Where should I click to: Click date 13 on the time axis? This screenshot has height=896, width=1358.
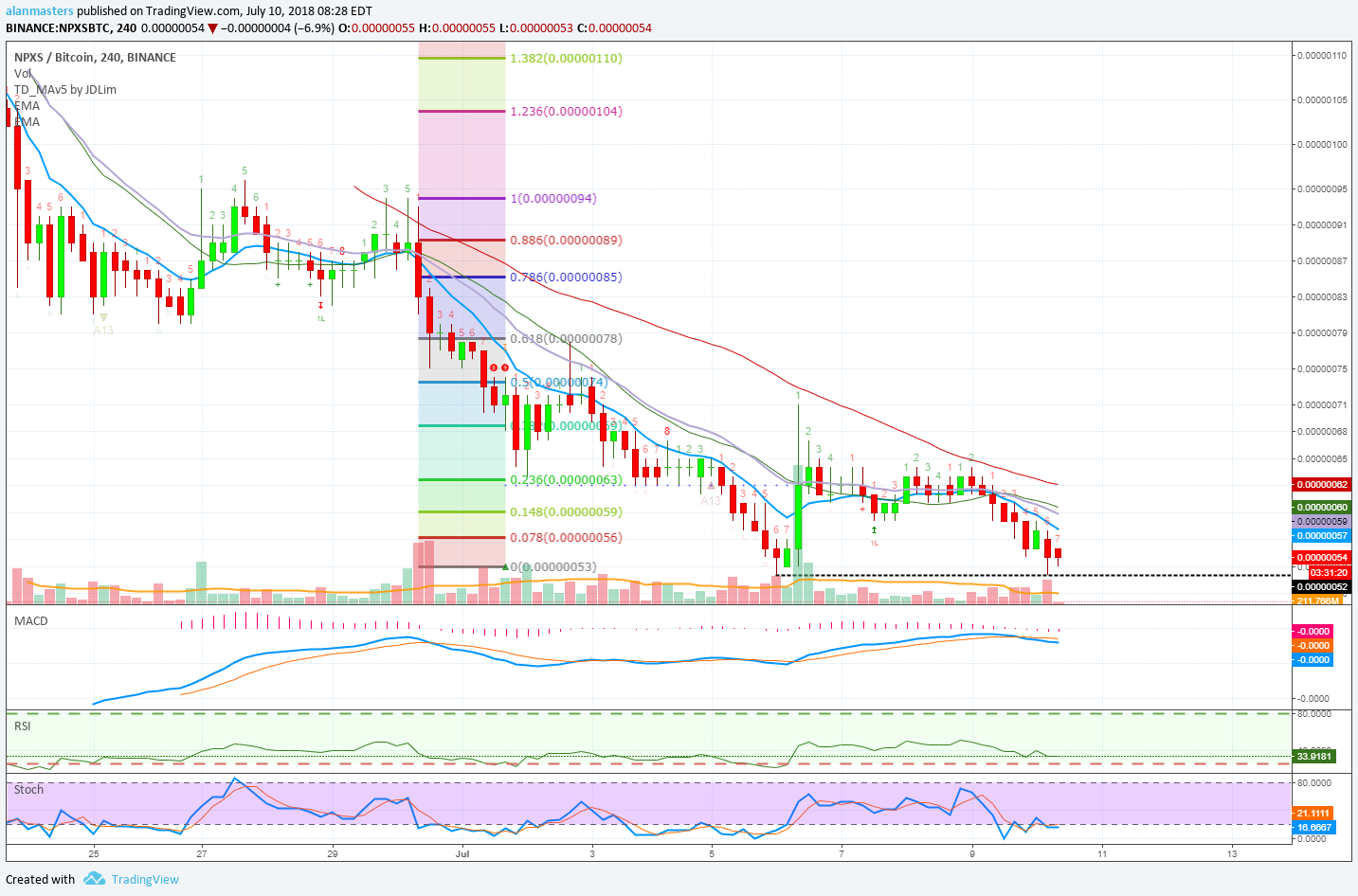[1231, 852]
